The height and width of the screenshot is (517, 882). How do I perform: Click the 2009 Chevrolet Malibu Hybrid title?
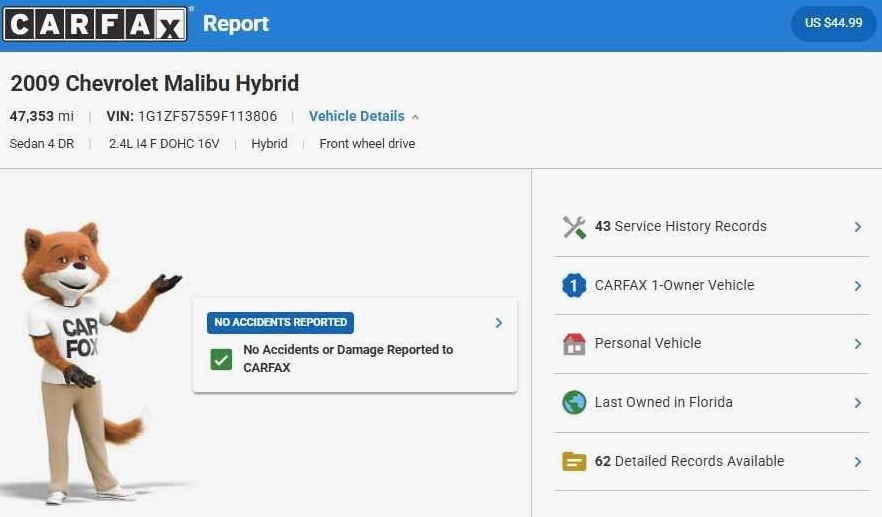click(155, 83)
